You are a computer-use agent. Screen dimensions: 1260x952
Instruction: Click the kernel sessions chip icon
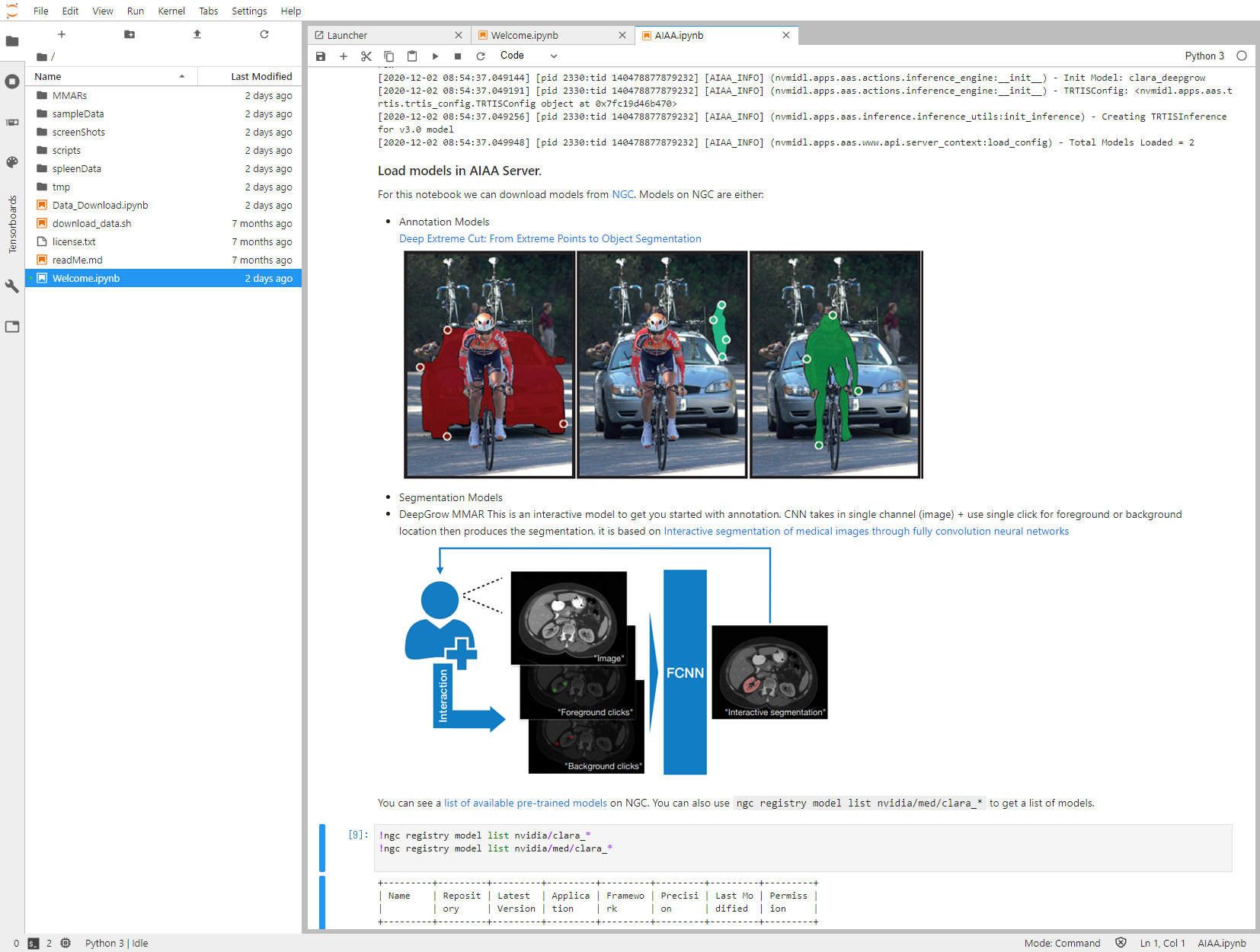click(x=66, y=943)
